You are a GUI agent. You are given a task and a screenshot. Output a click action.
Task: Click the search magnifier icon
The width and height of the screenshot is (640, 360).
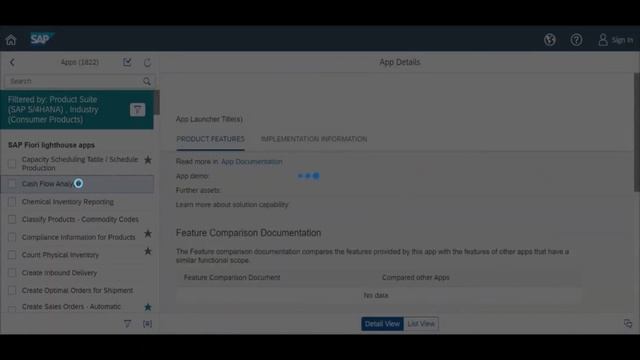point(147,81)
